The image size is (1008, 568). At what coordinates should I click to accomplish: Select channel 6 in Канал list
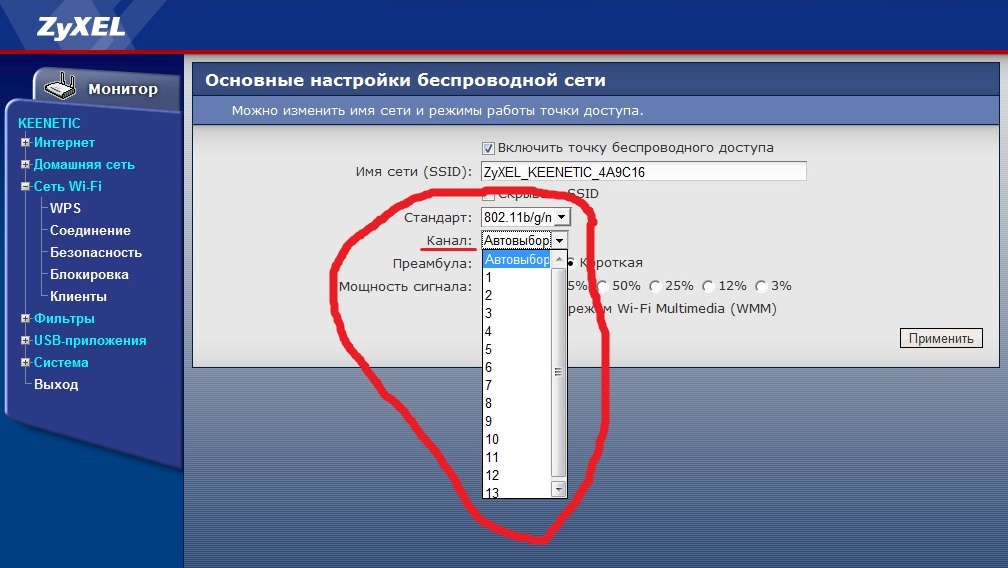(489, 367)
